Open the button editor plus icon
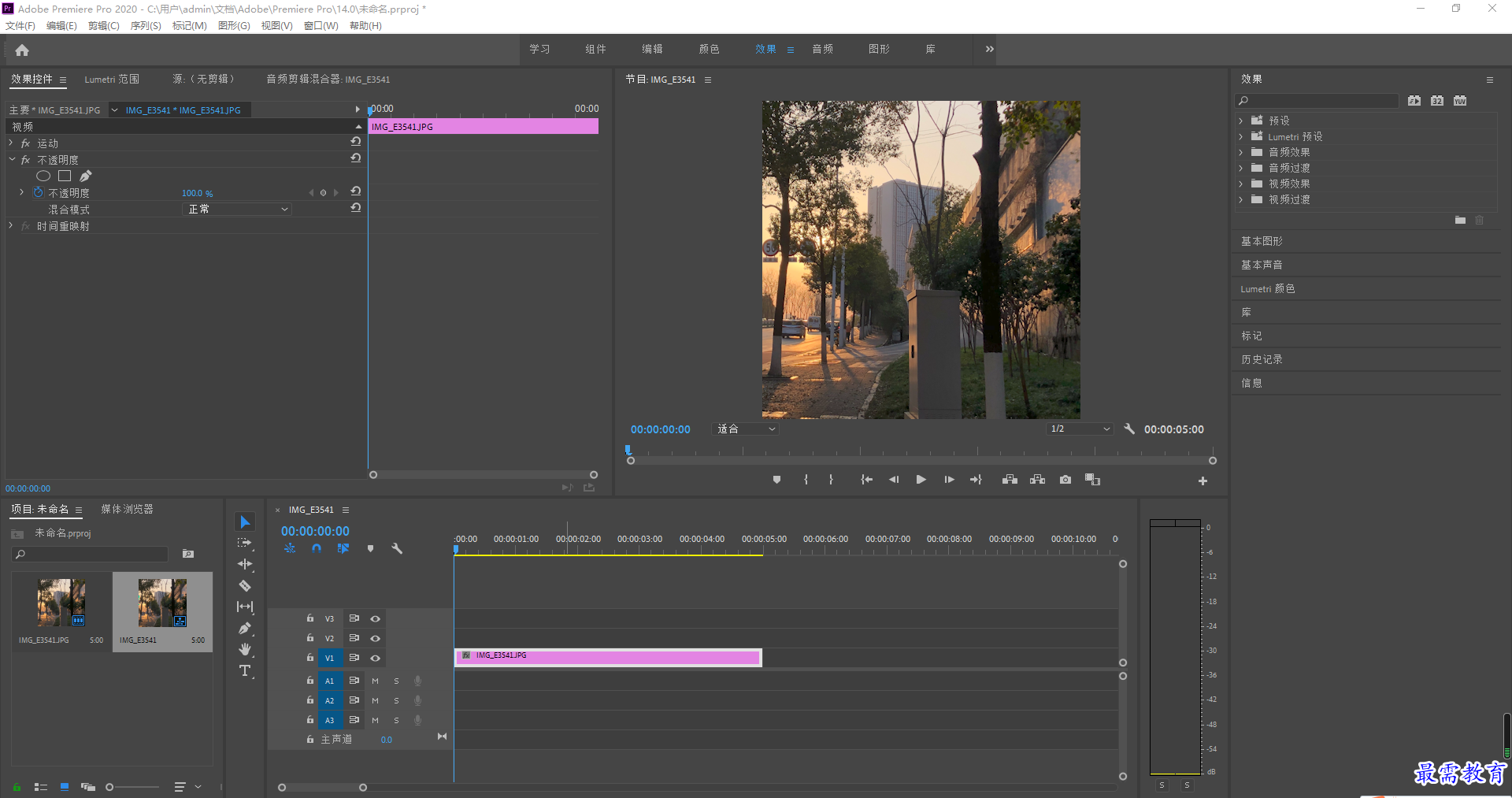Screen dimensions: 1512x798 pos(1203,481)
